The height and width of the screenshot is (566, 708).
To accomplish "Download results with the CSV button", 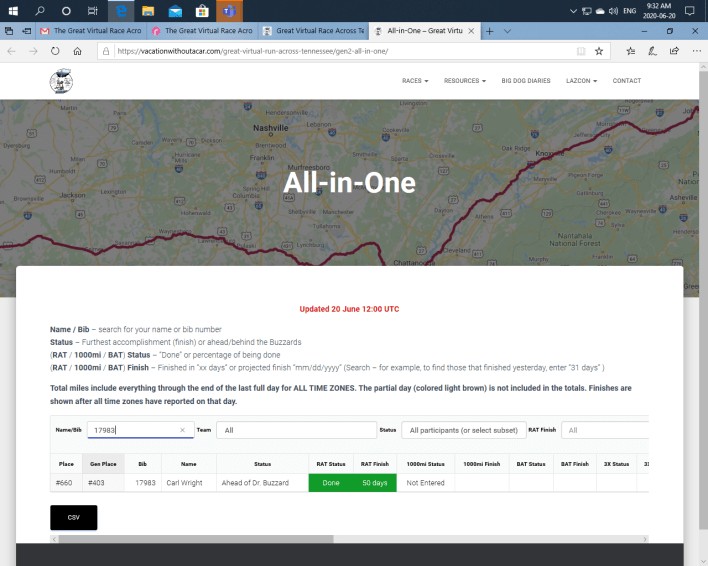I will click(73, 517).
